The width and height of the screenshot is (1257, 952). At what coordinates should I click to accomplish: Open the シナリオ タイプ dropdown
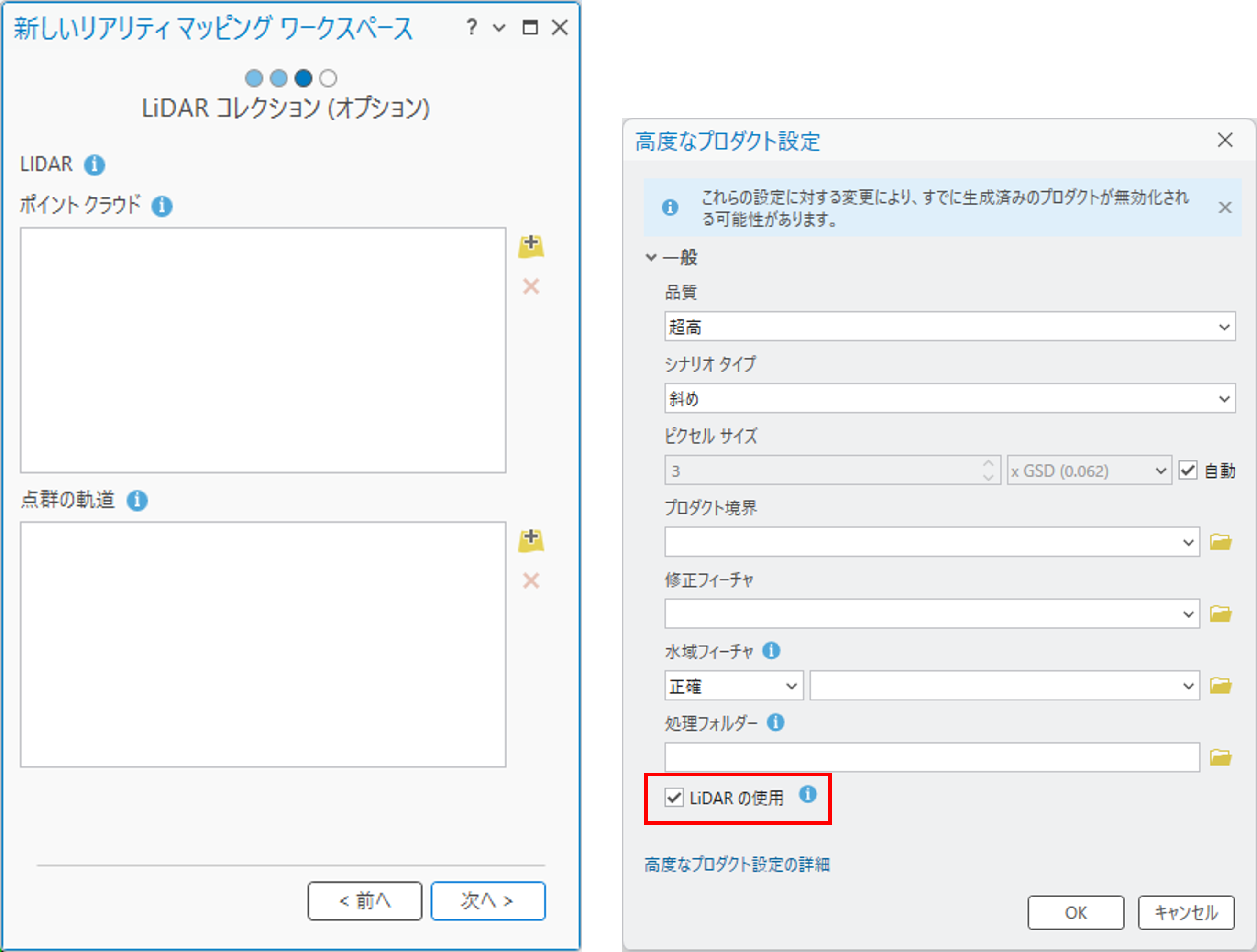[949, 398]
